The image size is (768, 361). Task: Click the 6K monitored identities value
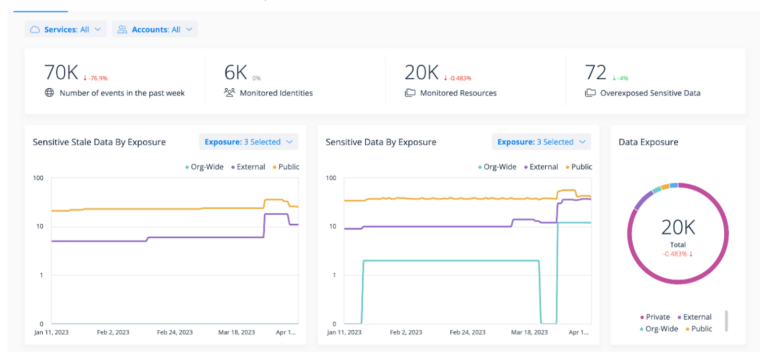[236, 72]
